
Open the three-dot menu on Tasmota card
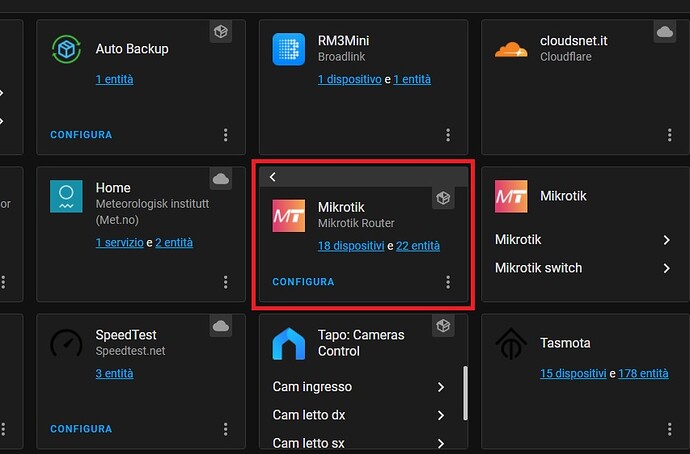669,429
